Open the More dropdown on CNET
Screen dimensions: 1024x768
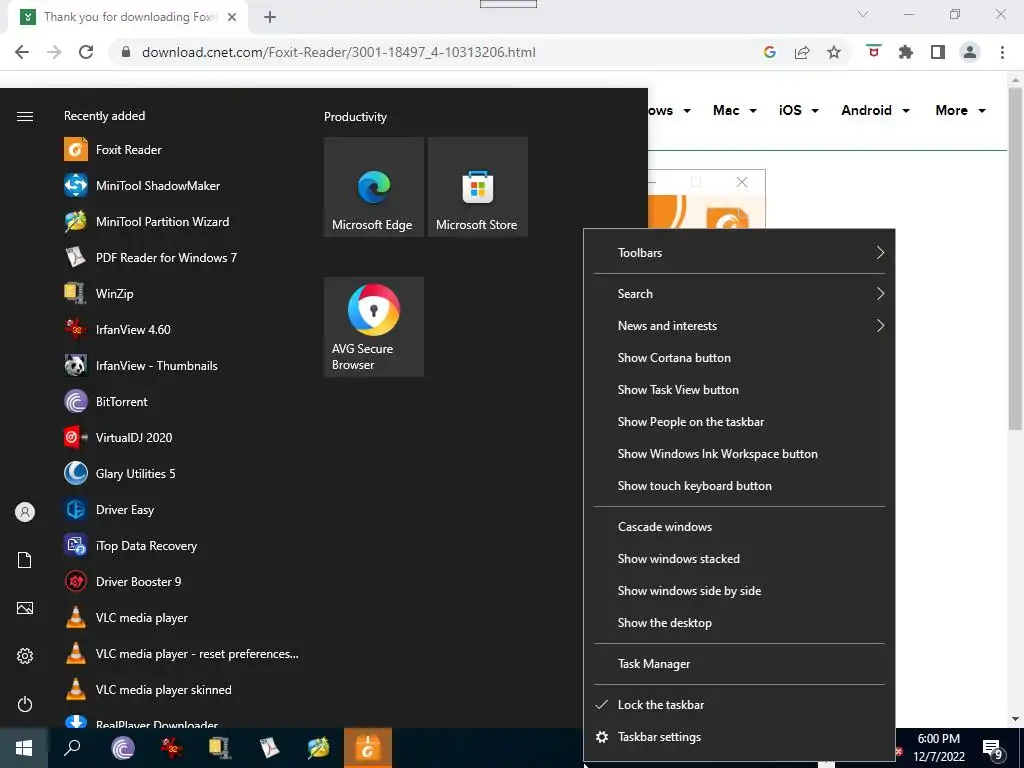click(960, 110)
